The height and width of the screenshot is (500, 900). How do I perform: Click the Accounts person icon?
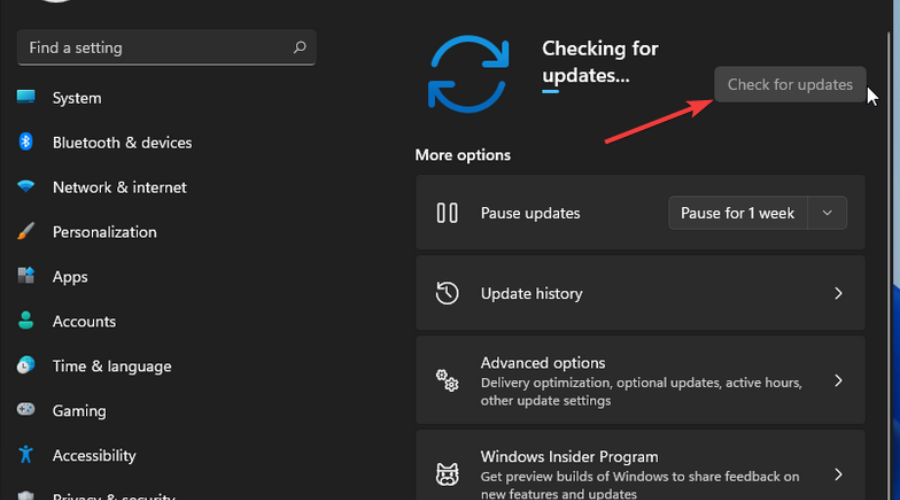point(26,320)
